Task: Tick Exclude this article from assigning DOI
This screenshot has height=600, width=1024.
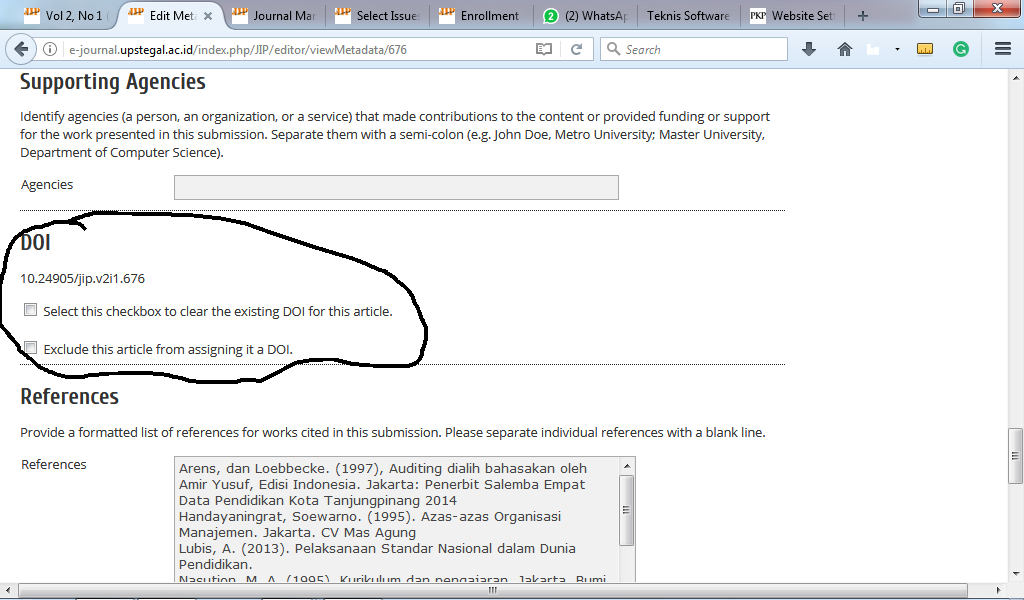Action: tap(31, 348)
